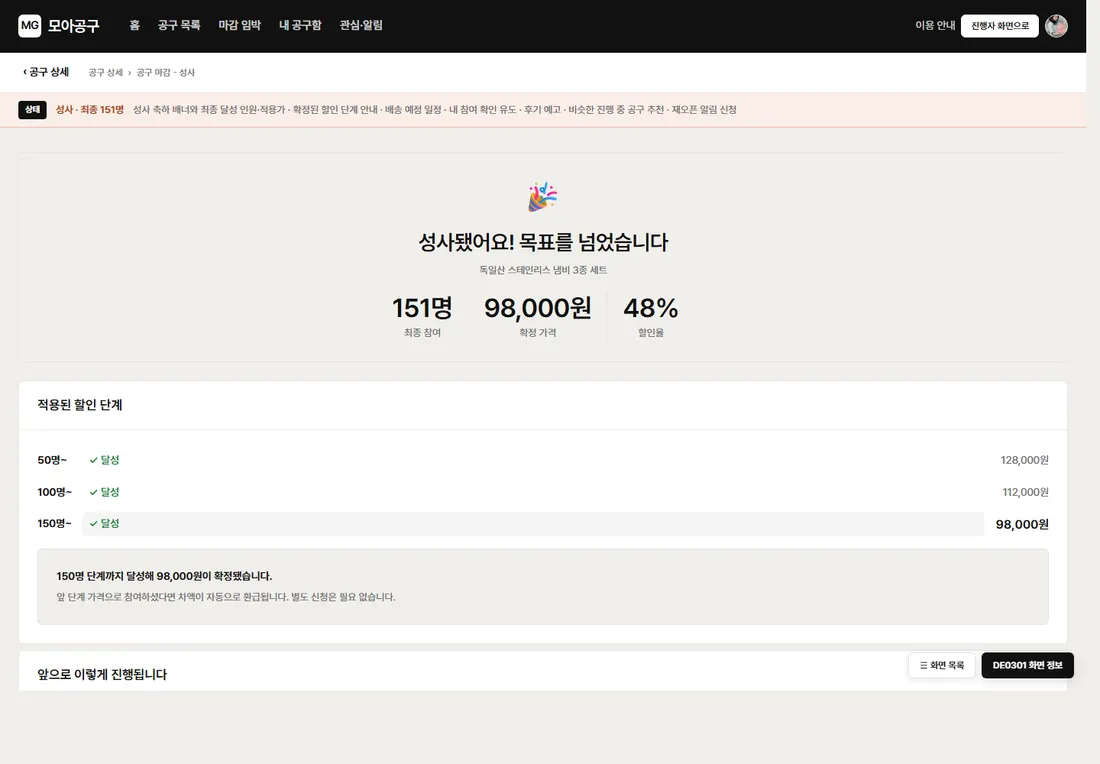Click 공구 상세 breadcrumb link
This screenshot has height=764, width=1100.
[105, 72]
